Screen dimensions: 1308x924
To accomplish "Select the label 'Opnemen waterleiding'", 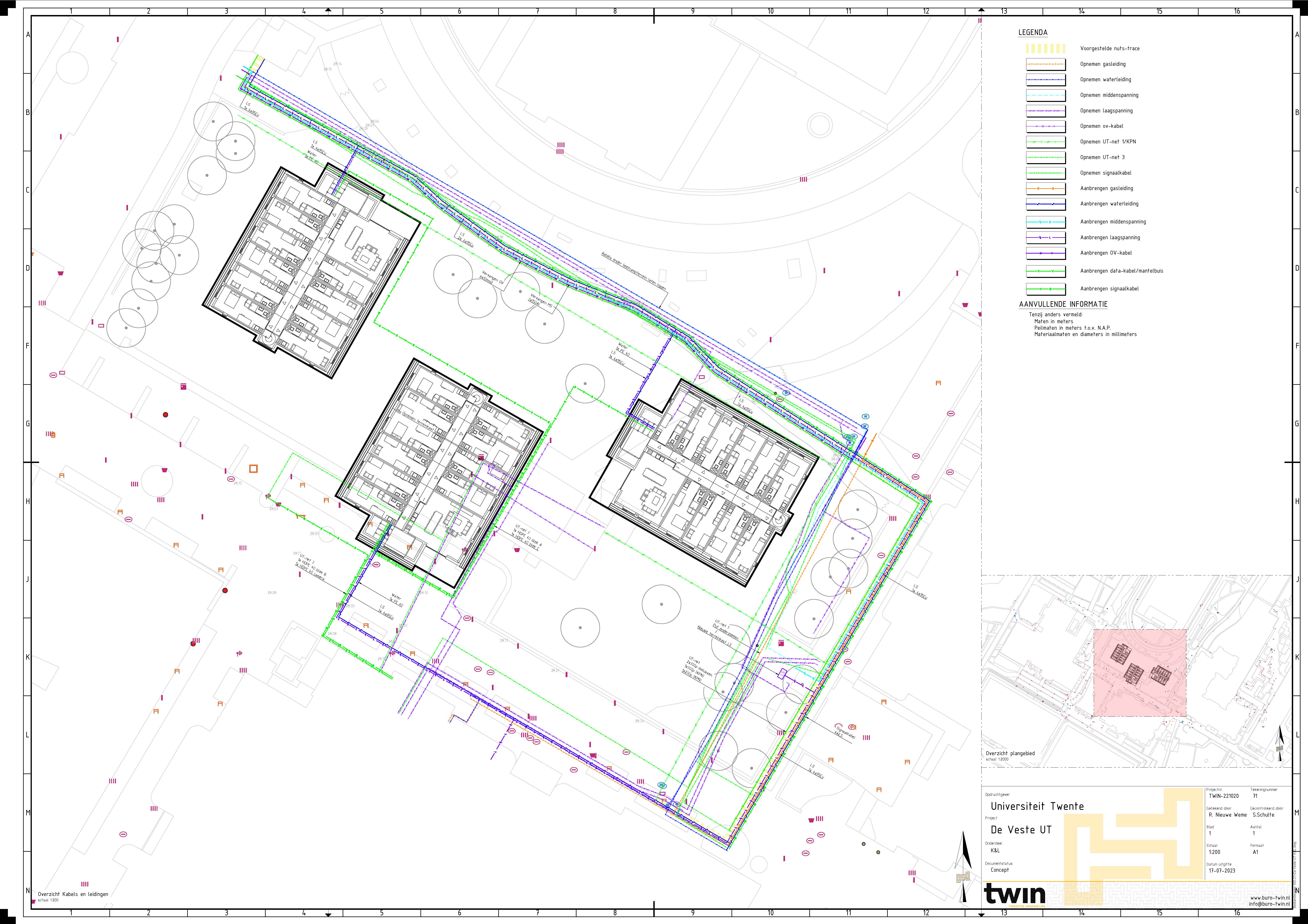I will point(1106,80).
